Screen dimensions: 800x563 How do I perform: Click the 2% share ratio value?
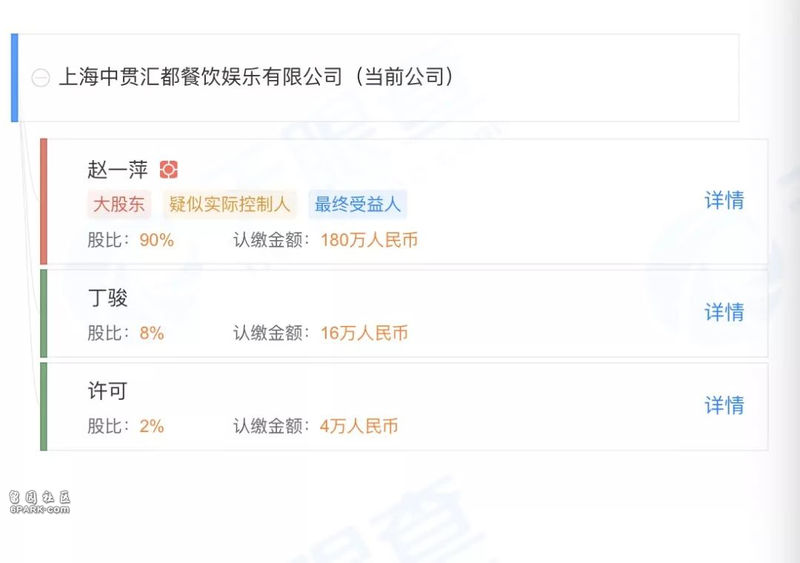[x=152, y=426]
